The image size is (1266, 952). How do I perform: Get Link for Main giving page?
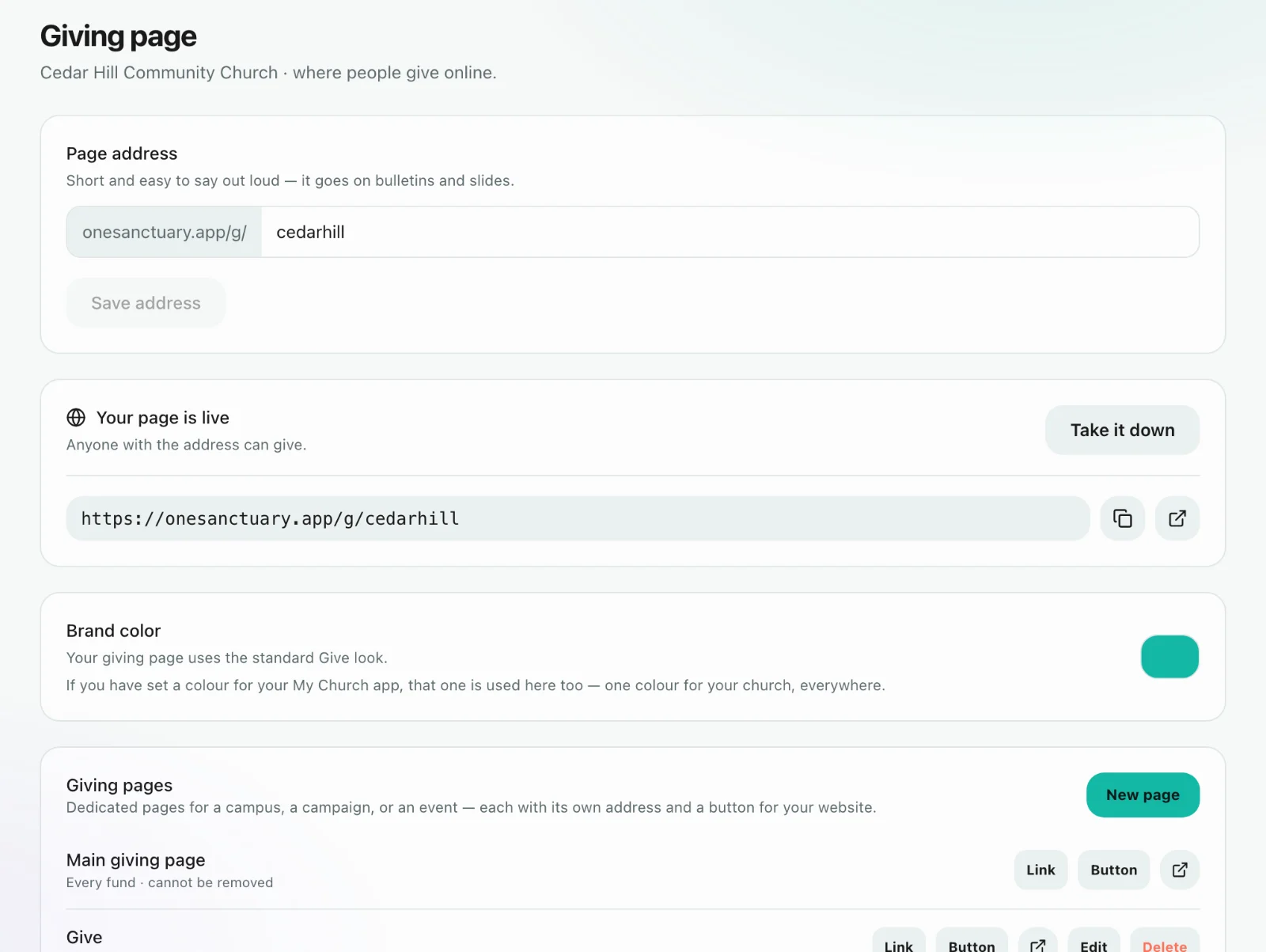pos(1040,870)
